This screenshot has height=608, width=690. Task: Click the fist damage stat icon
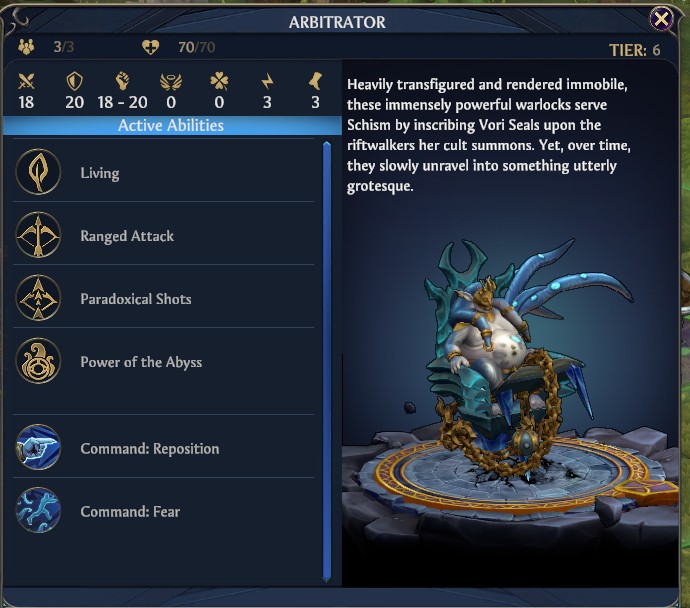[x=122, y=81]
